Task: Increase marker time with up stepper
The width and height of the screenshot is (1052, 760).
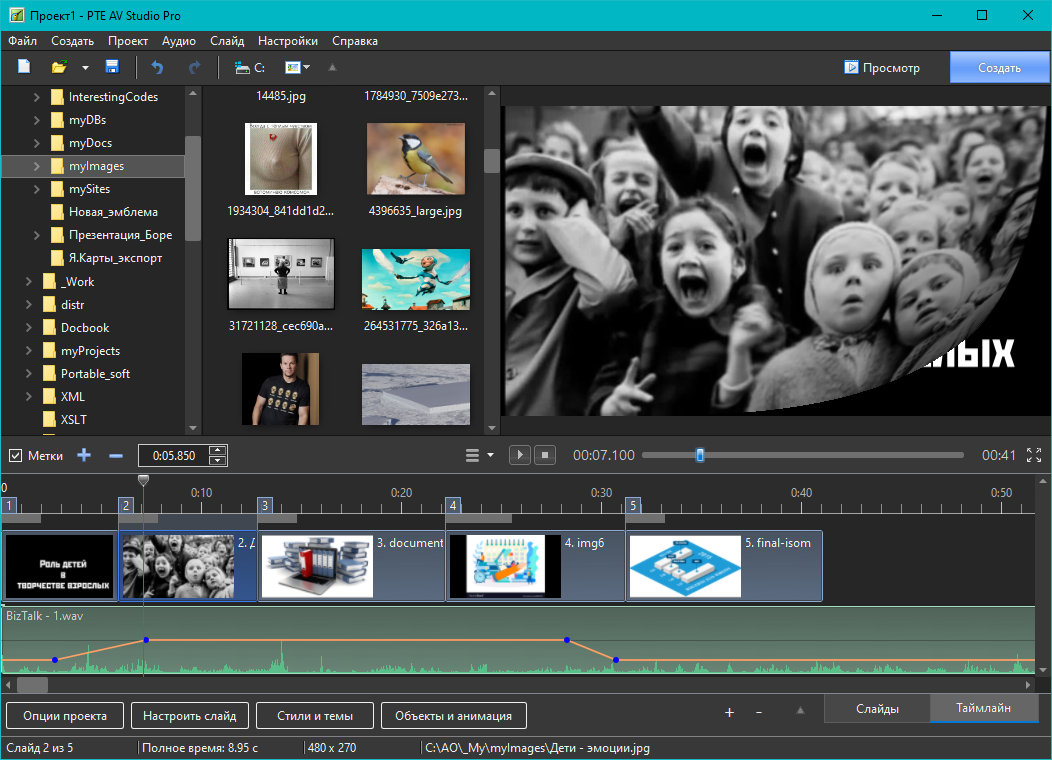Action: click(217, 450)
